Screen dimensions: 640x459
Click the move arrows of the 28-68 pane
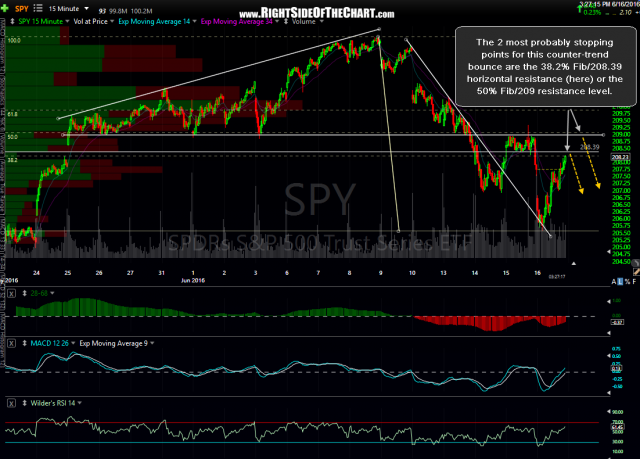(24, 293)
